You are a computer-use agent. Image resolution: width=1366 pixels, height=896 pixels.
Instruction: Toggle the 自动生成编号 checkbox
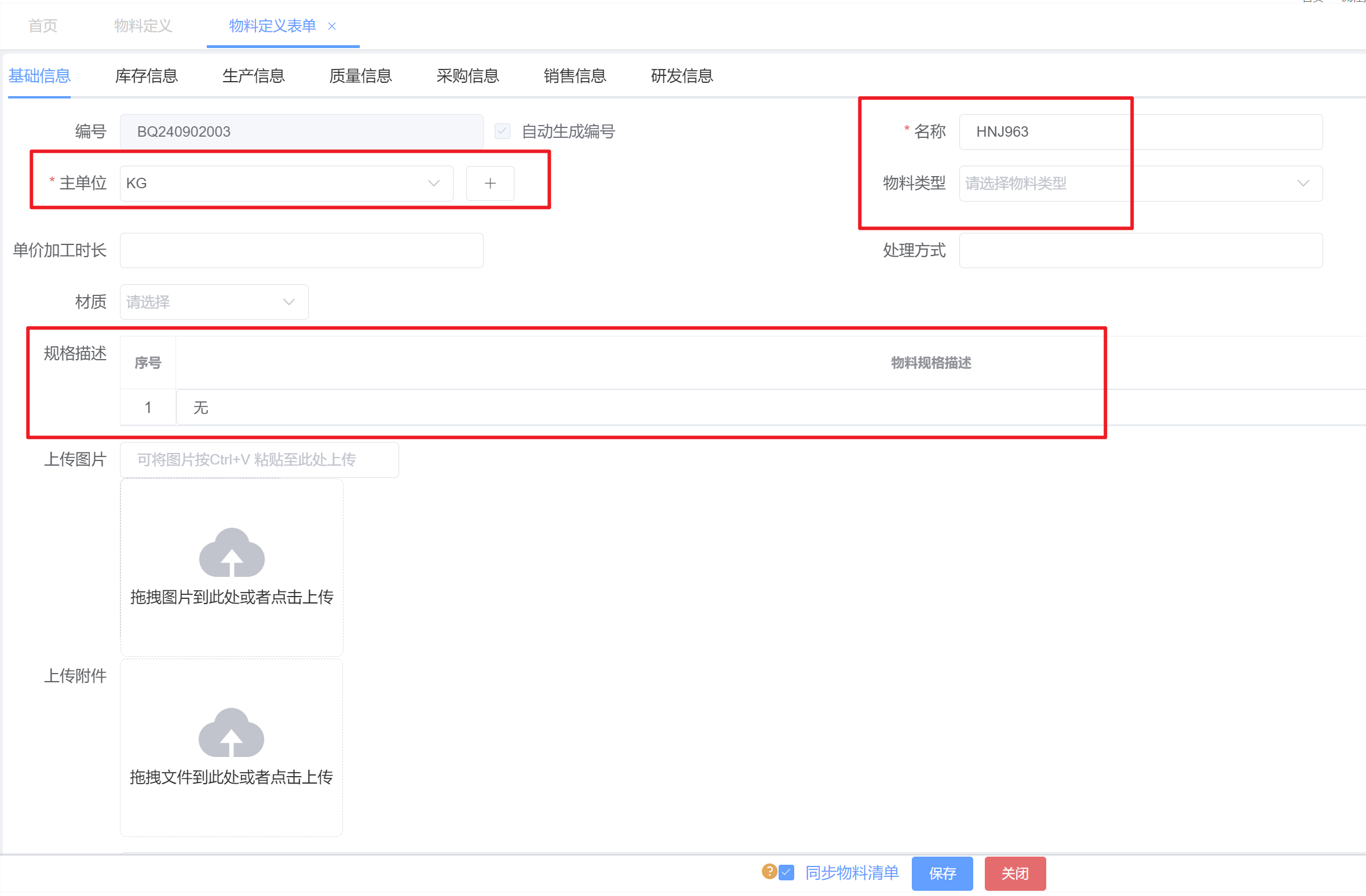[502, 131]
